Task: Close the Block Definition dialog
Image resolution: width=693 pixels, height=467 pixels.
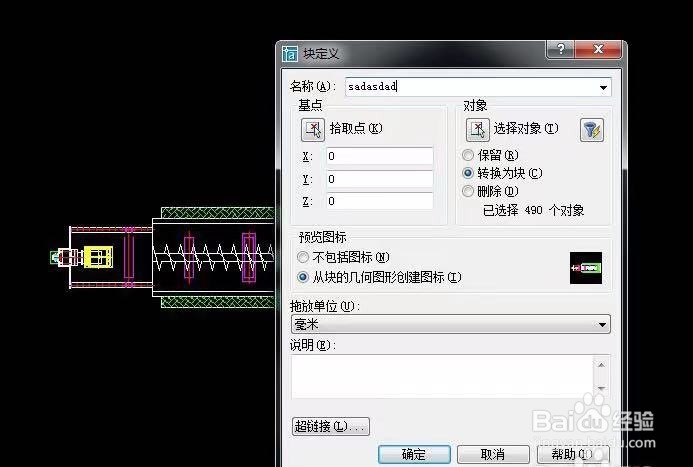Action: (598, 49)
